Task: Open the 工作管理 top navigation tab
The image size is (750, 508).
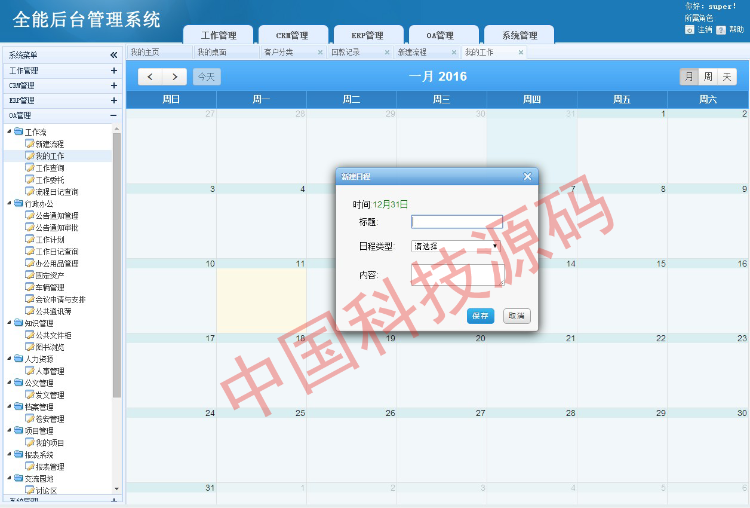Action: [218, 35]
